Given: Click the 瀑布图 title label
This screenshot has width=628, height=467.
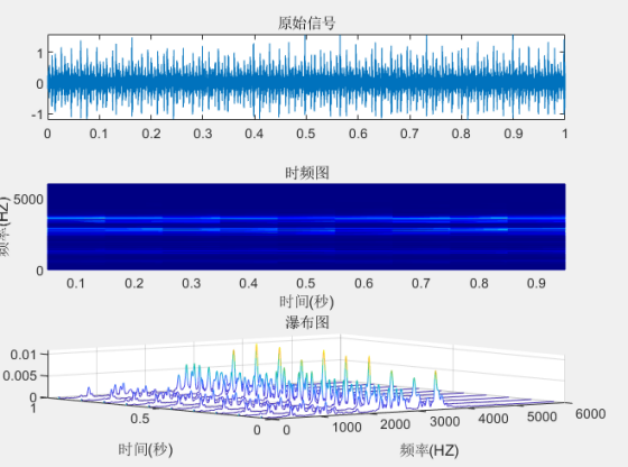Looking at the screenshot, I should click(x=306, y=321).
